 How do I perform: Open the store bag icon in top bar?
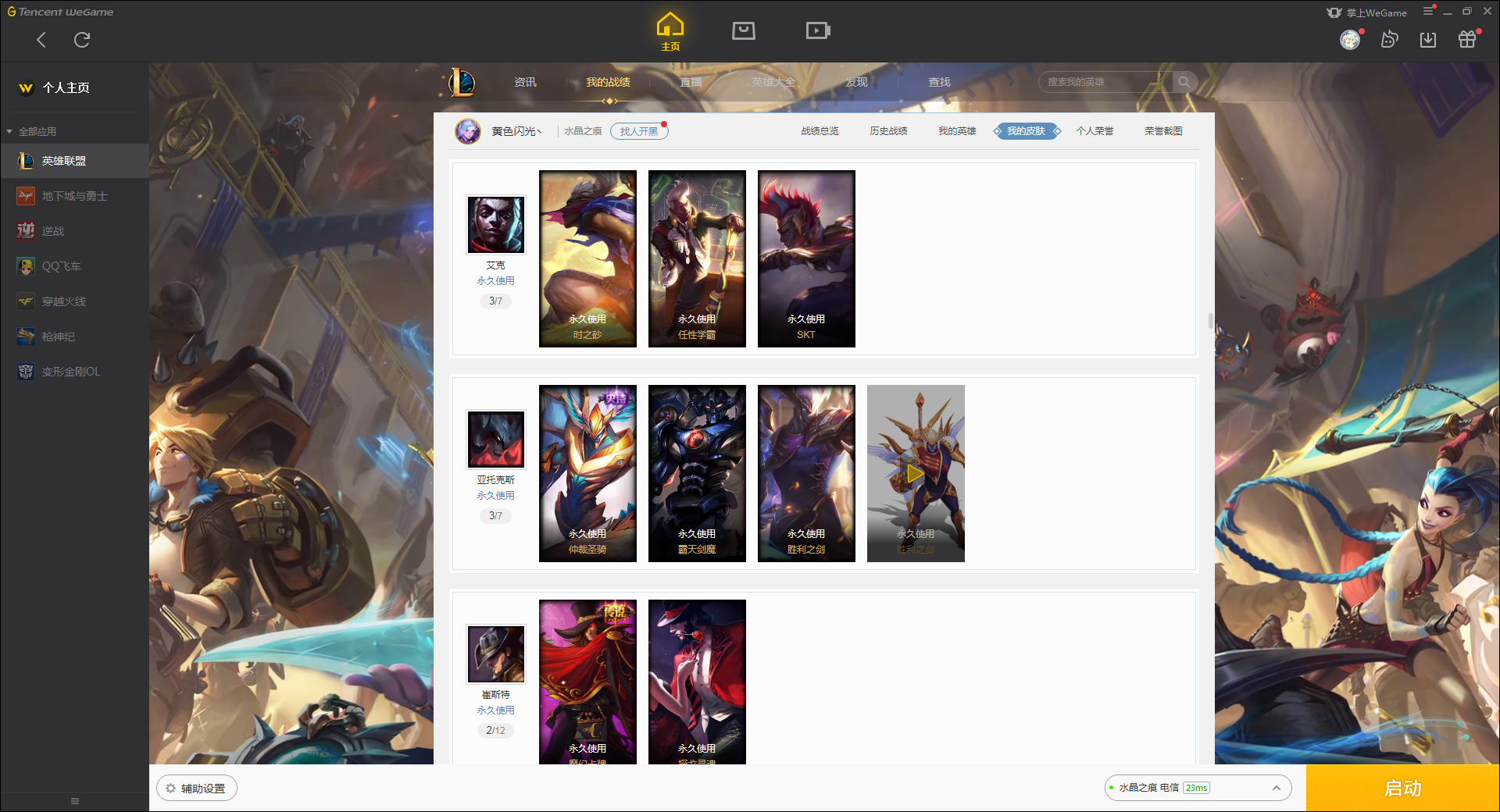[x=743, y=30]
